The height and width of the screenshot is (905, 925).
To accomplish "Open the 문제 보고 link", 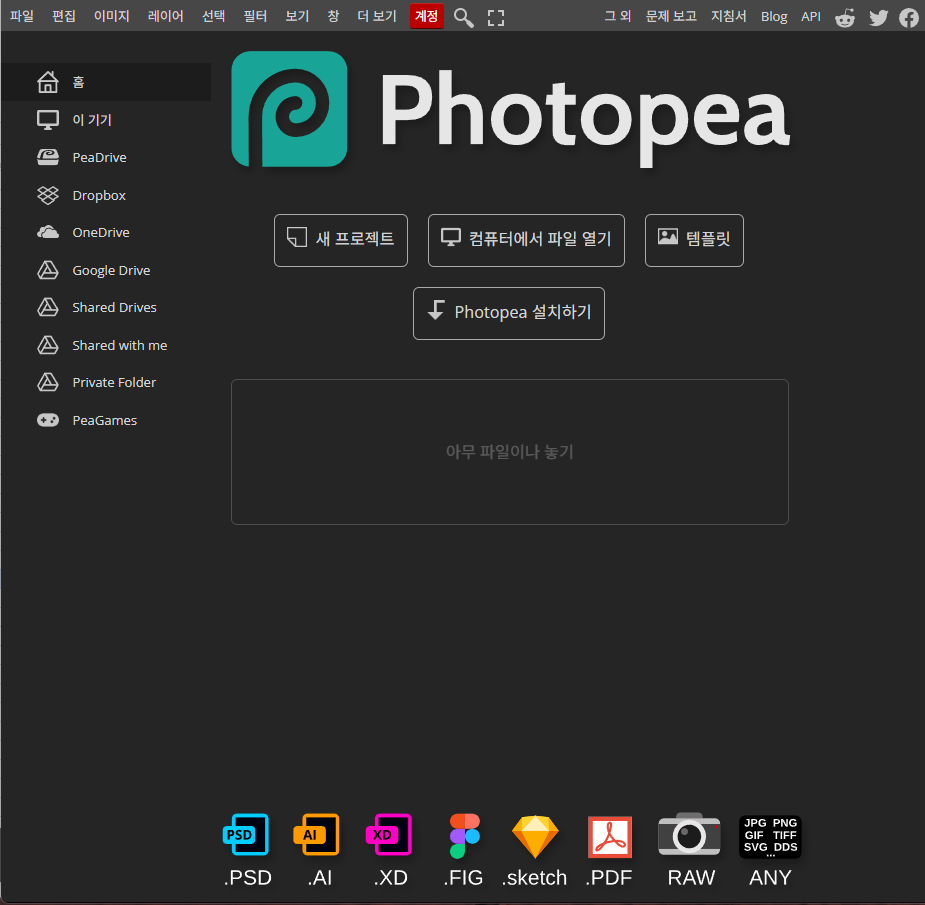I will click(671, 16).
